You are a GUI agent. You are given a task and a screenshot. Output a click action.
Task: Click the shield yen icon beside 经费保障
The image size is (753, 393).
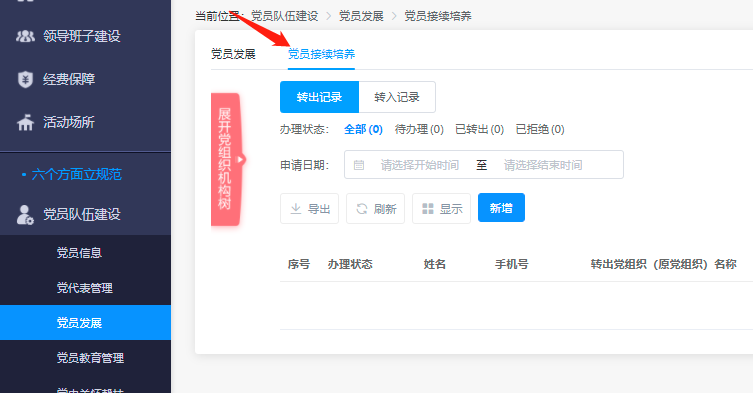(25, 79)
